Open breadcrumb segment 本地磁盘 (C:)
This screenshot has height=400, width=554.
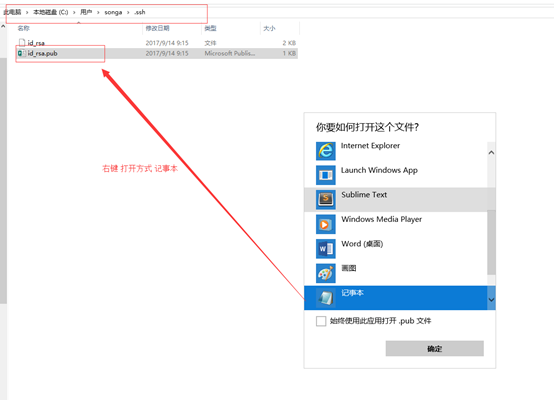click(51, 12)
